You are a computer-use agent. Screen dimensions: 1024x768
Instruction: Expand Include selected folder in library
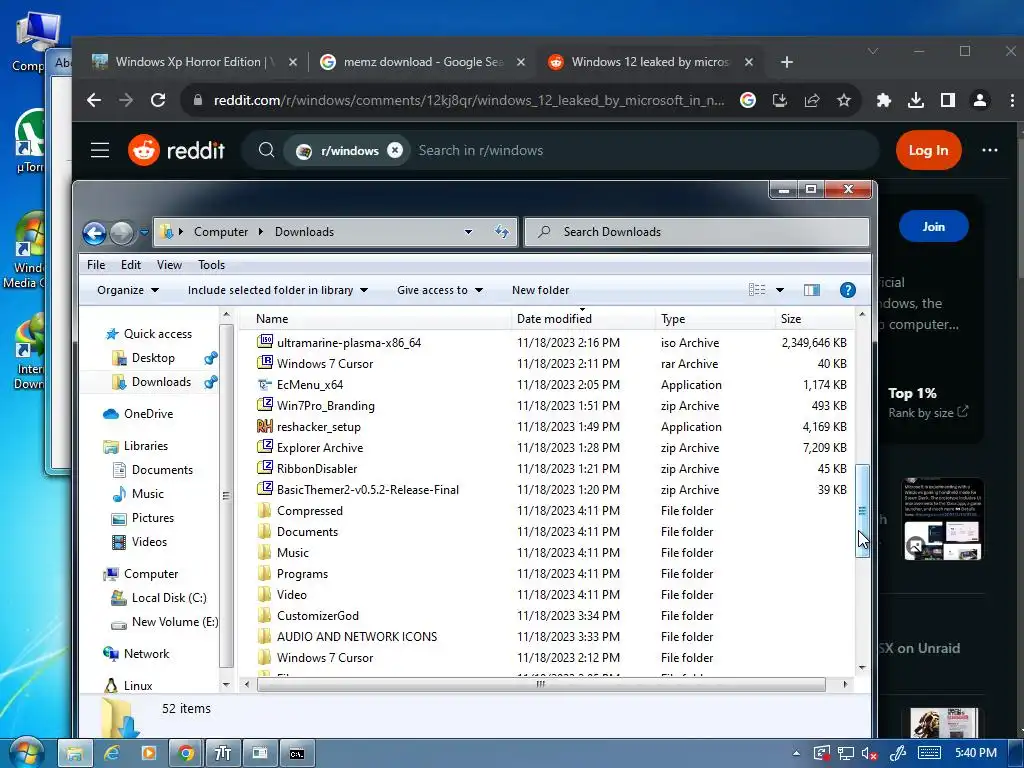tap(278, 290)
